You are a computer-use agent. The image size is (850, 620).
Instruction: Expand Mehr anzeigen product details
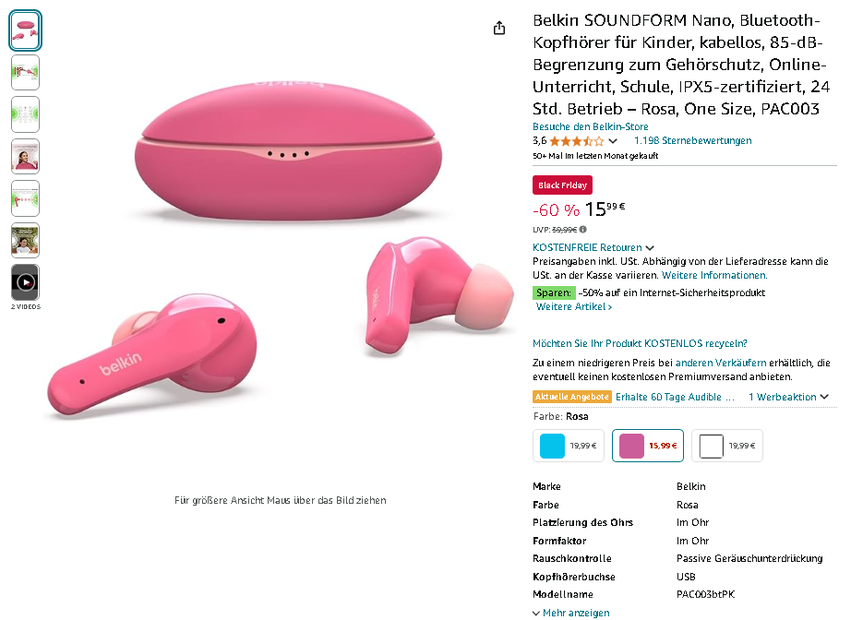point(571,613)
